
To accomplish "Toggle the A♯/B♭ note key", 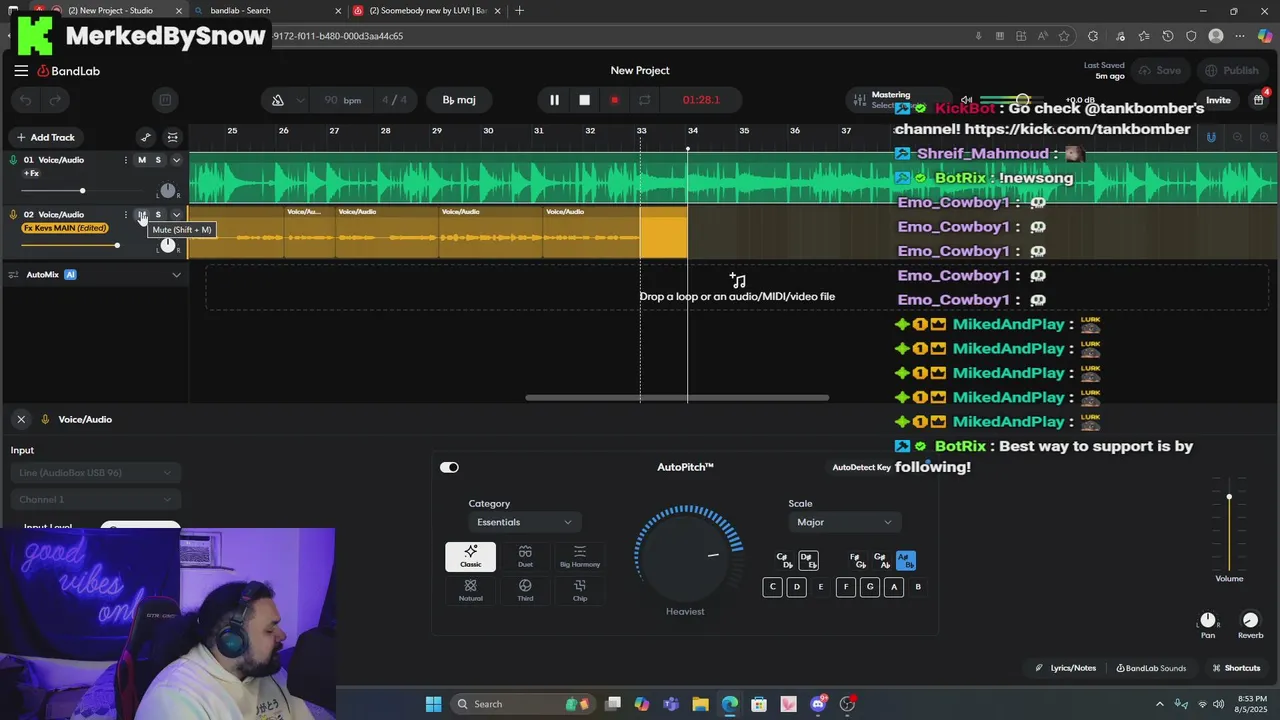I will pos(906,561).
